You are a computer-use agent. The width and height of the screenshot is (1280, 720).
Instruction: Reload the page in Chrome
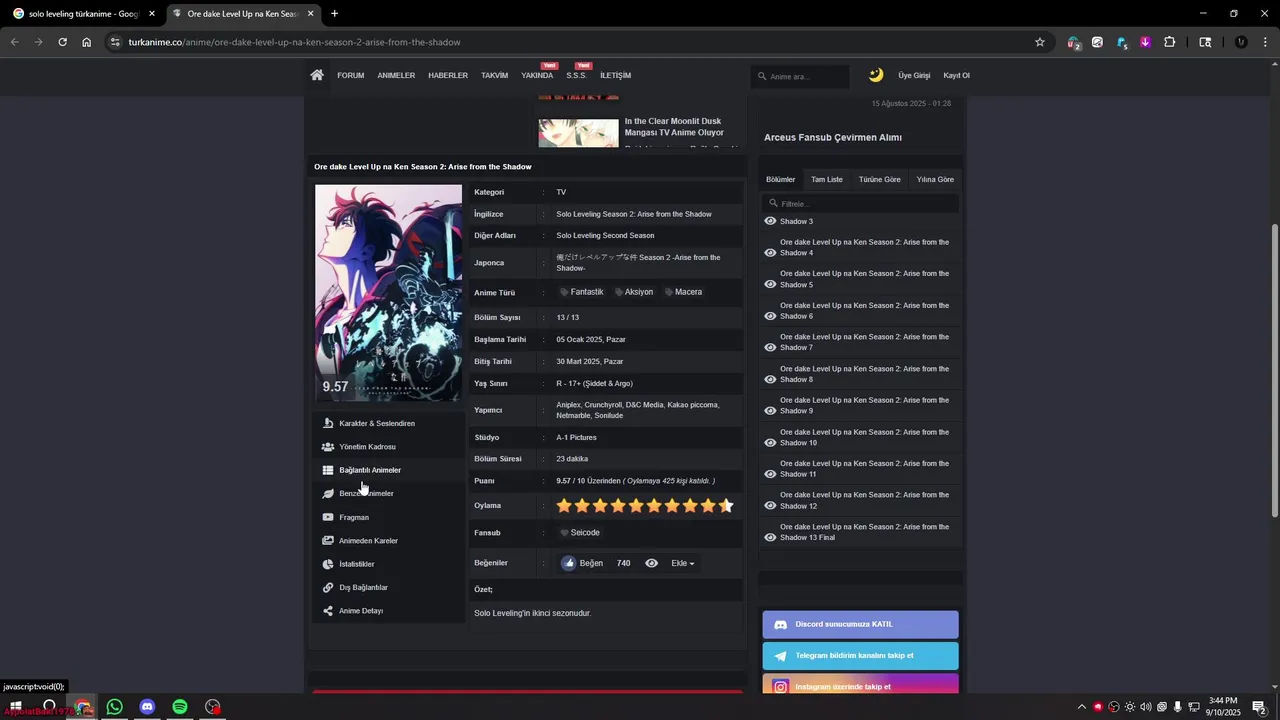(x=62, y=42)
